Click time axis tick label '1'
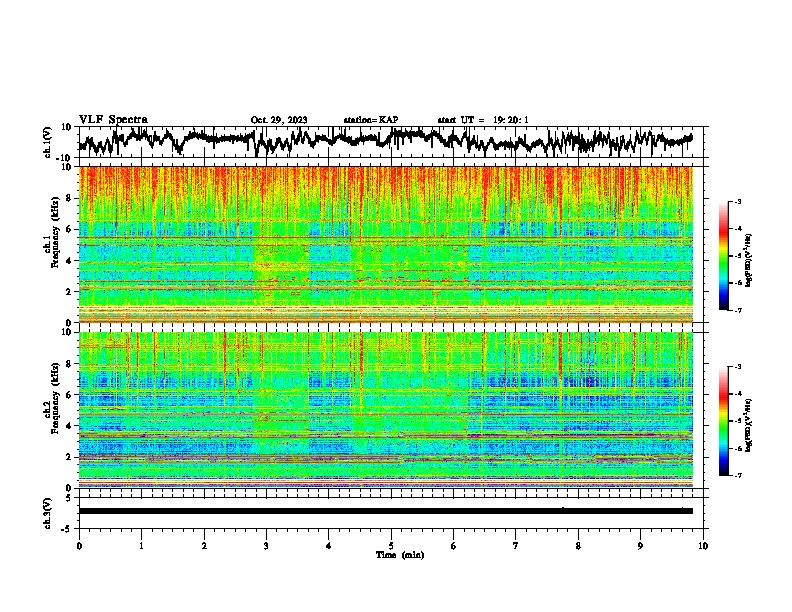Image resolution: width=792 pixels, height=612 pixels. (x=141, y=546)
